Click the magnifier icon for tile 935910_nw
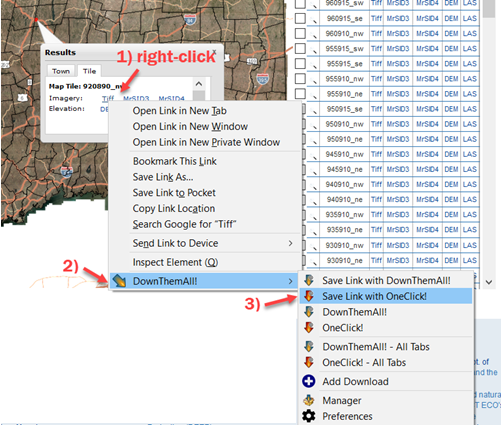This screenshot has width=501, height=425. coord(313,216)
